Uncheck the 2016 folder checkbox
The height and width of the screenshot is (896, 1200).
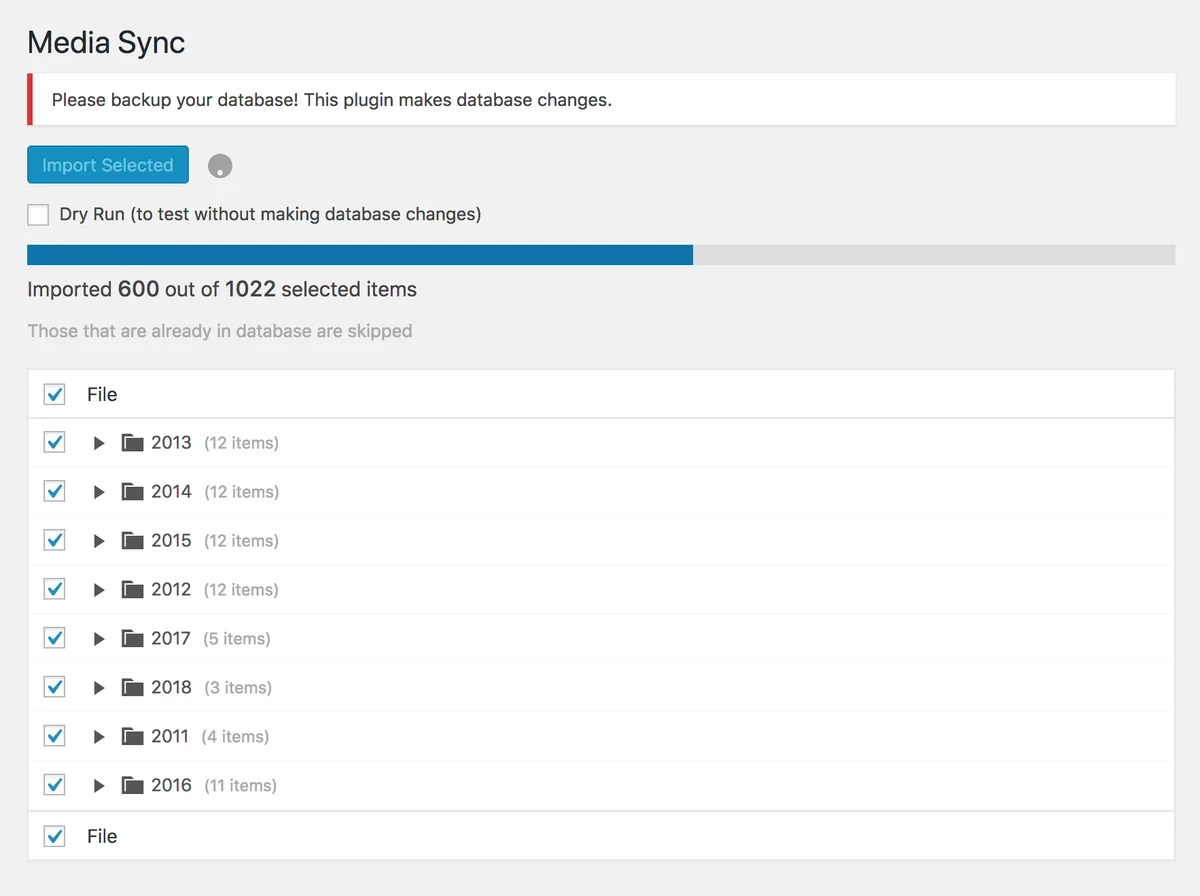coord(54,785)
